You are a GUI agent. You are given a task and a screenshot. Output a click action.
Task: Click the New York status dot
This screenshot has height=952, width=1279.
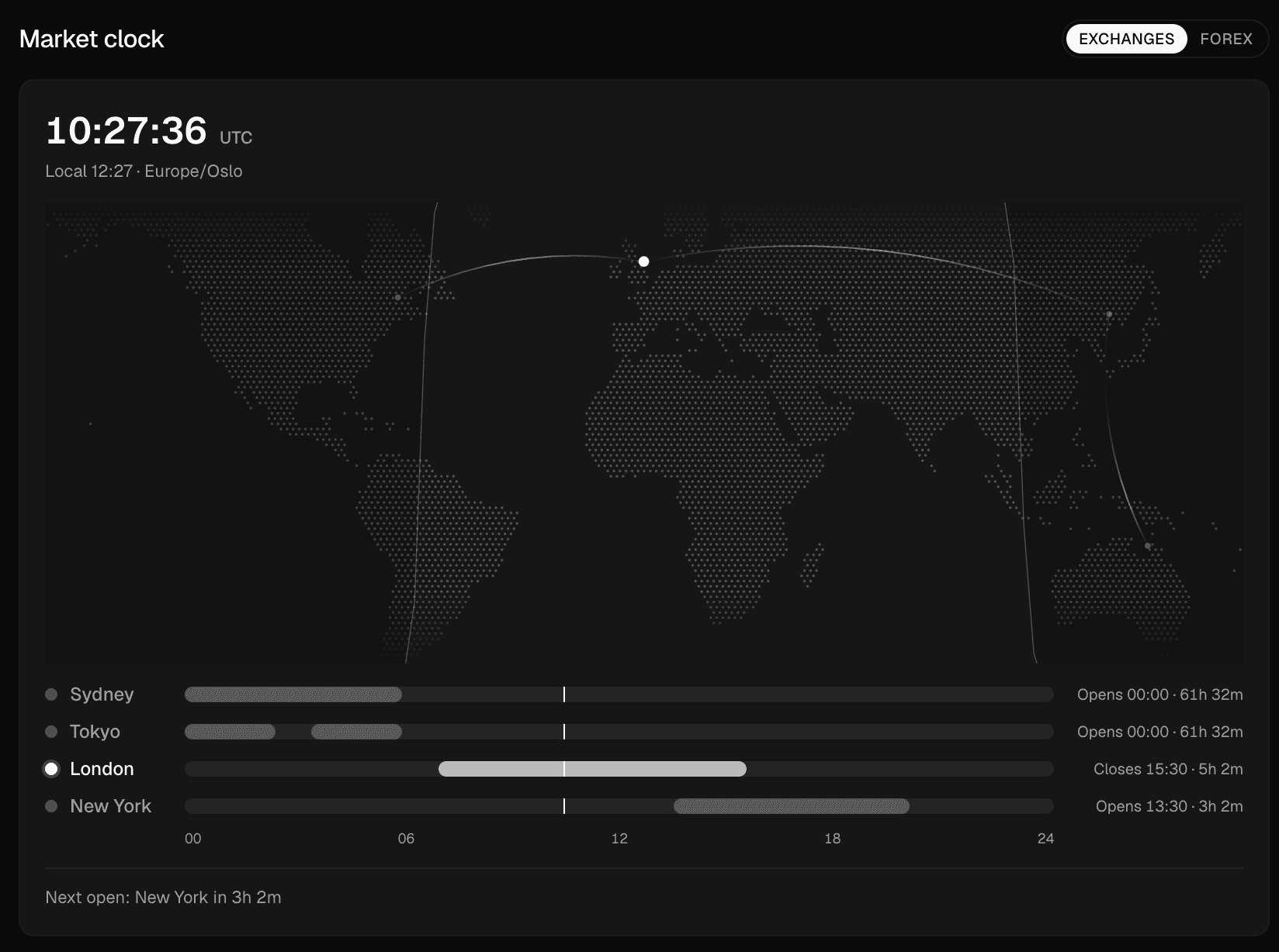click(x=51, y=806)
